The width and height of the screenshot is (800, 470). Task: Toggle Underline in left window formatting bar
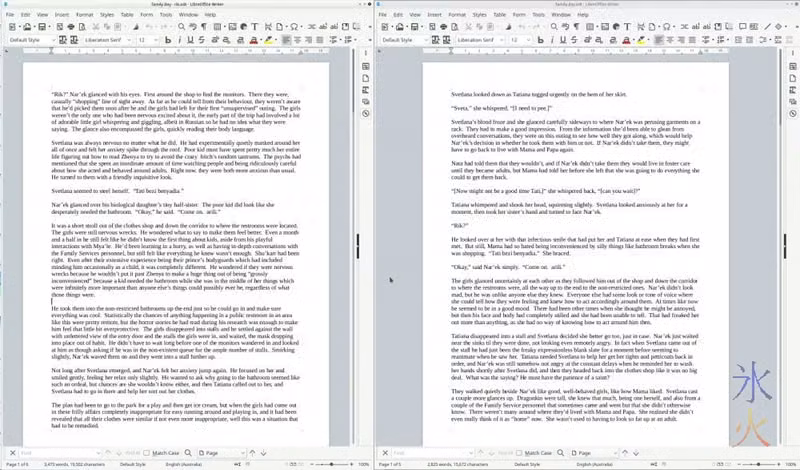click(190, 40)
